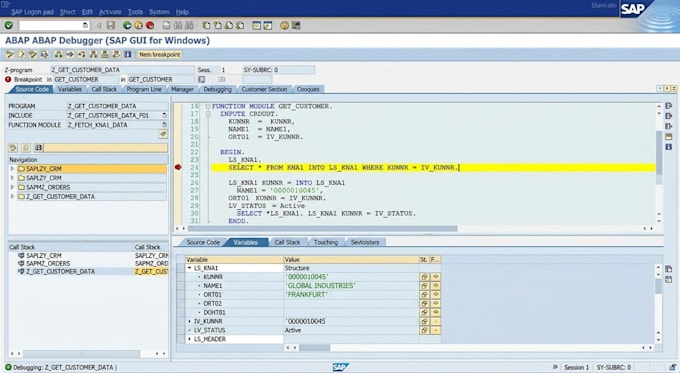Click the 'FRANKFURT' value cell
Viewport: 680px width, 373px height.
(x=351, y=294)
